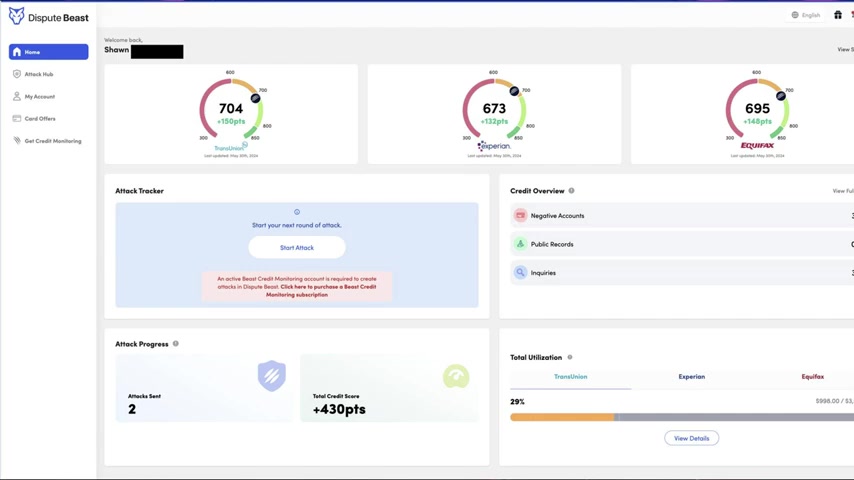Open the Public Records row
The height and width of the screenshot is (480, 854).
coord(682,244)
